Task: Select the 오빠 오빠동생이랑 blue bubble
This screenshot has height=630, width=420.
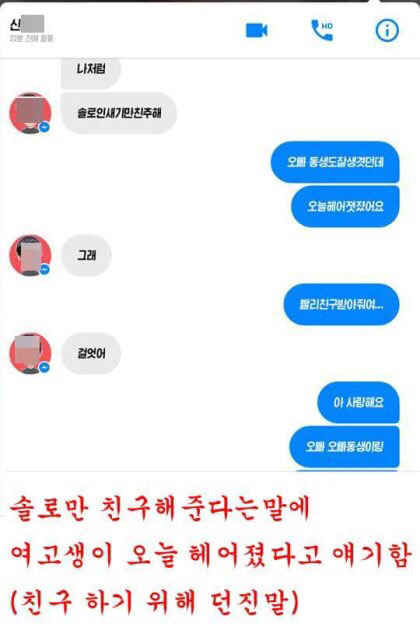Action: [344, 446]
